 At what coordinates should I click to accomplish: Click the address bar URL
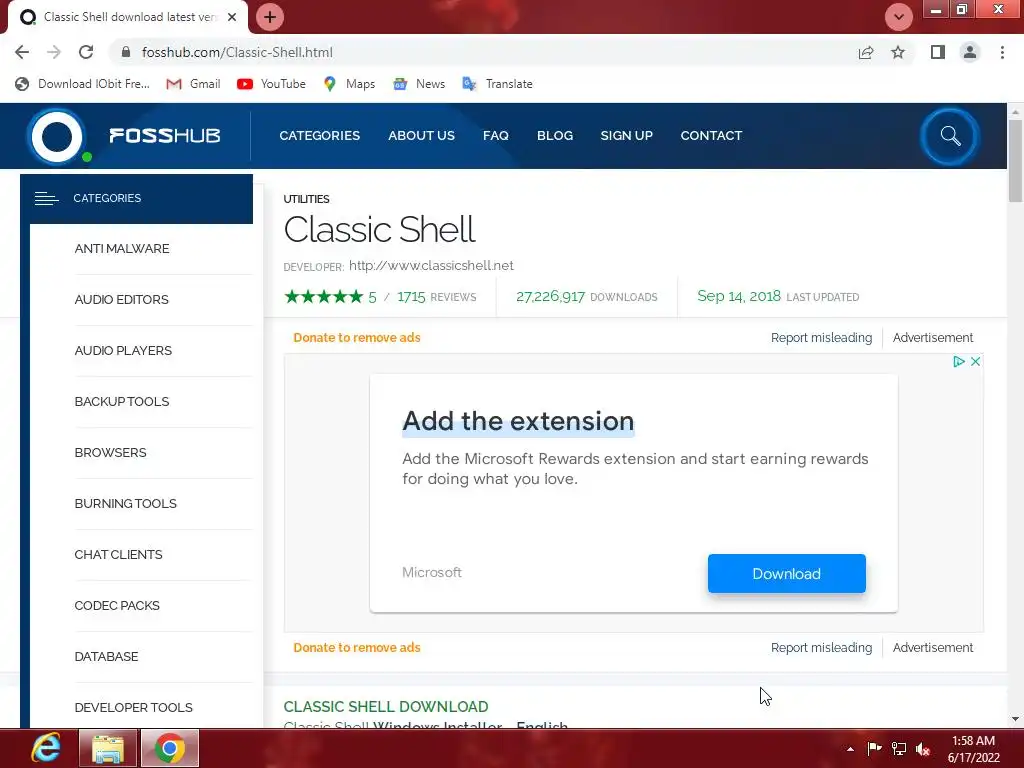tap(237, 52)
